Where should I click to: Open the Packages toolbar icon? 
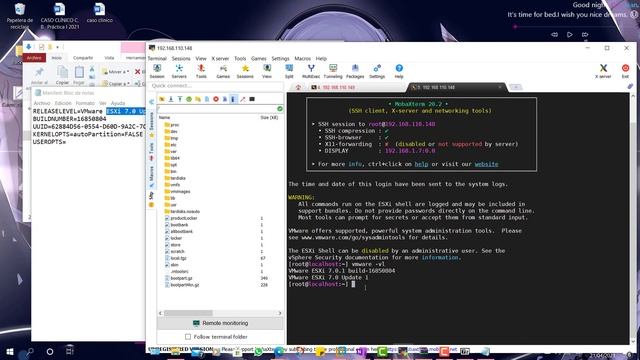355,71
